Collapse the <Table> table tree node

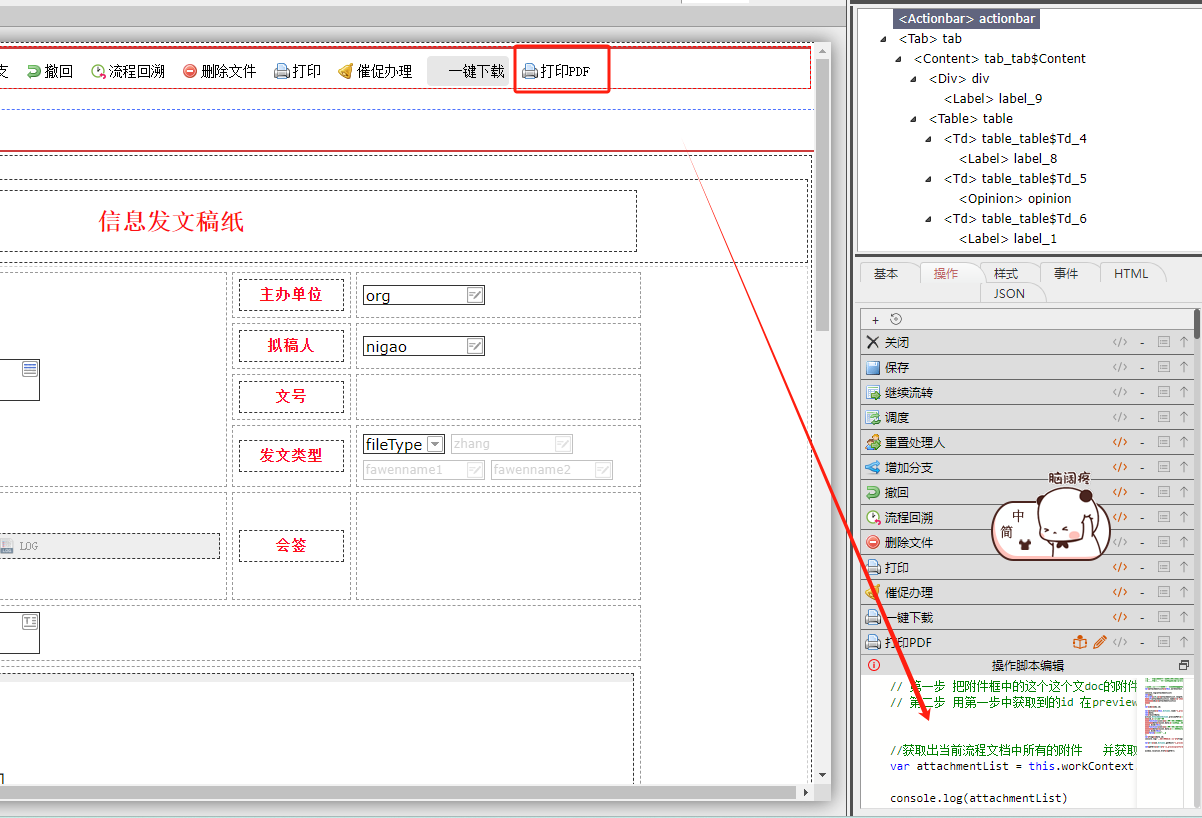point(914,119)
